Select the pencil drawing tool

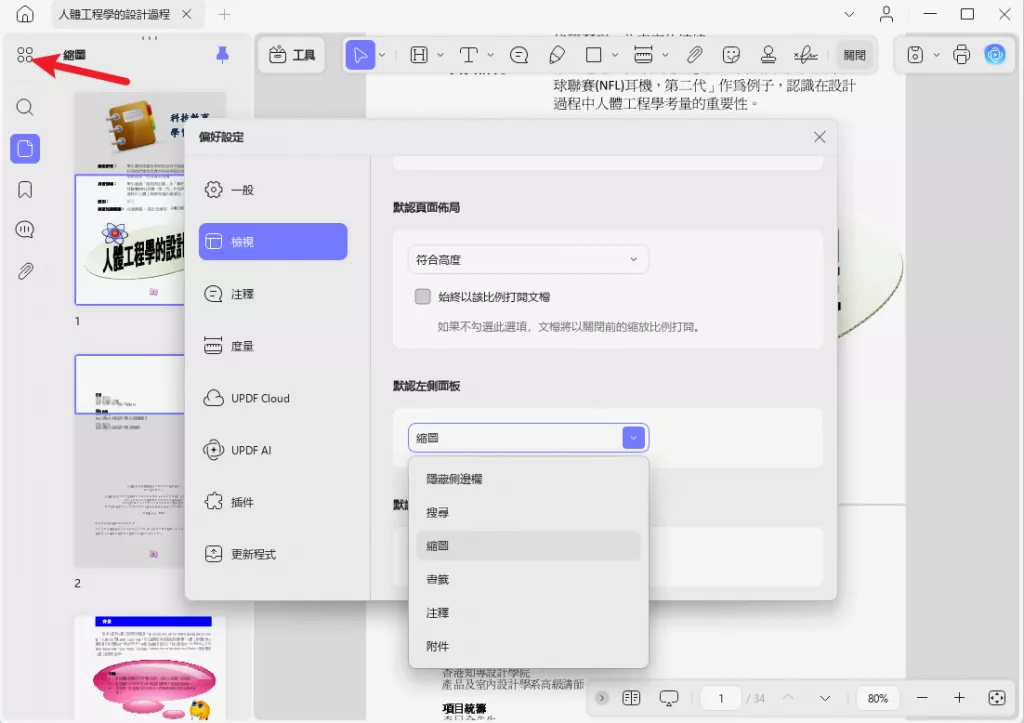pos(557,55)
